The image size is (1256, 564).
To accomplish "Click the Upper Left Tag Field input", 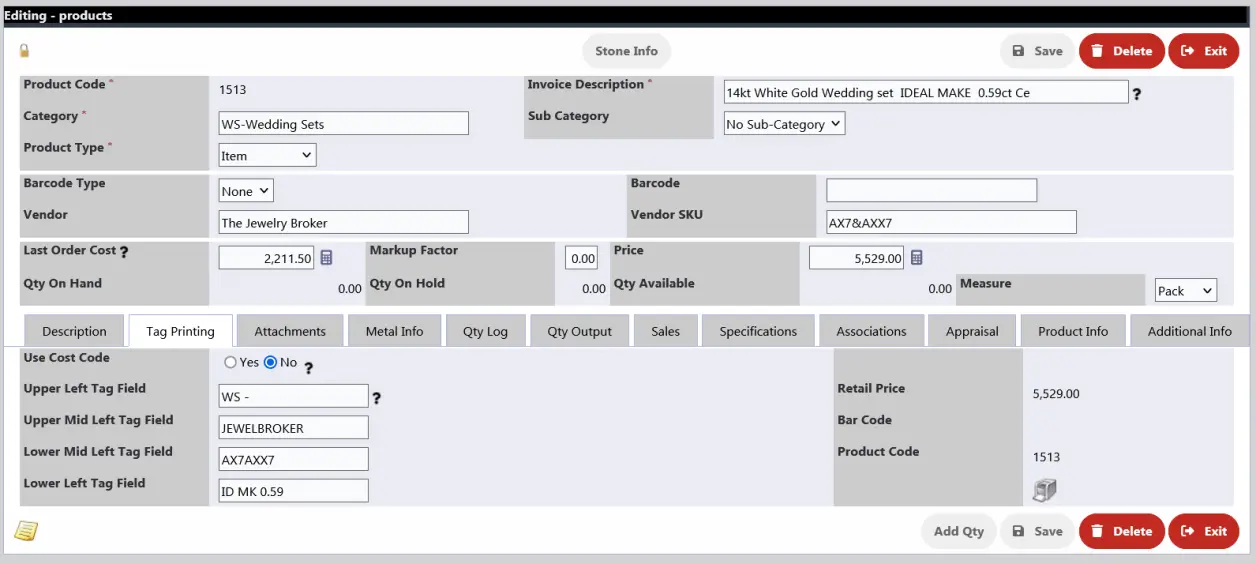I will 294,396.
